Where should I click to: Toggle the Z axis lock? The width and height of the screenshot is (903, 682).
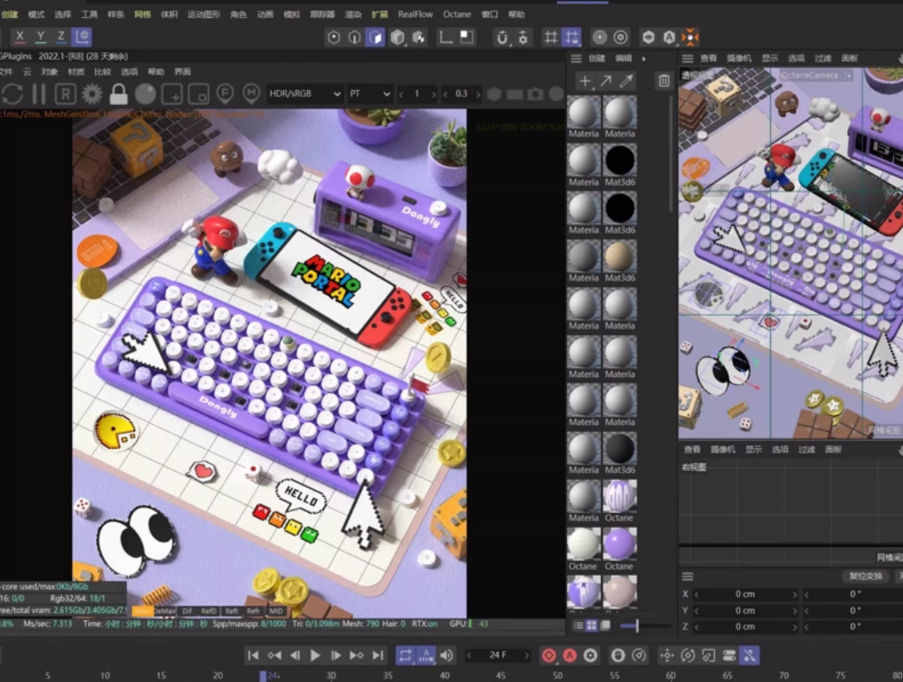coord(61,36)
